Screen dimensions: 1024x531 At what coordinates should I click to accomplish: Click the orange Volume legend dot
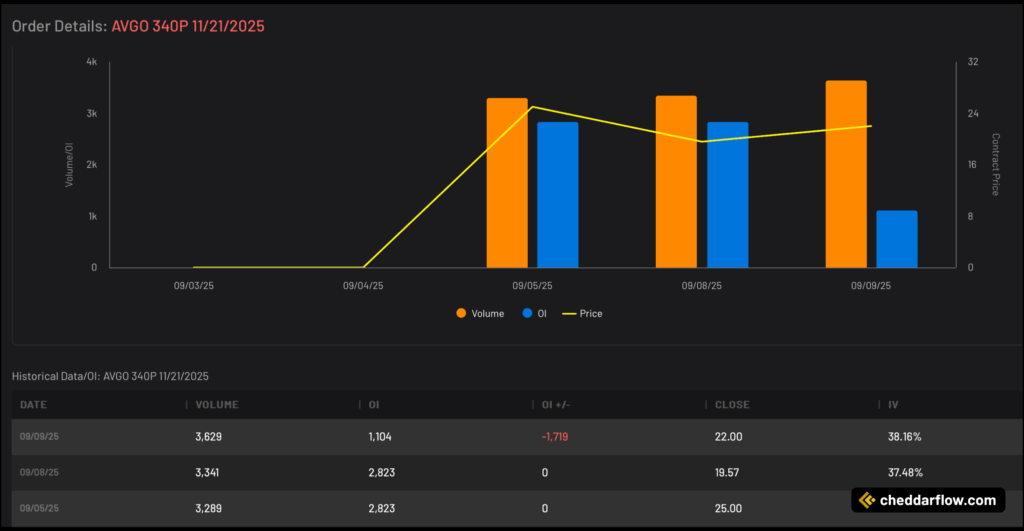click(x=461, y=314)
